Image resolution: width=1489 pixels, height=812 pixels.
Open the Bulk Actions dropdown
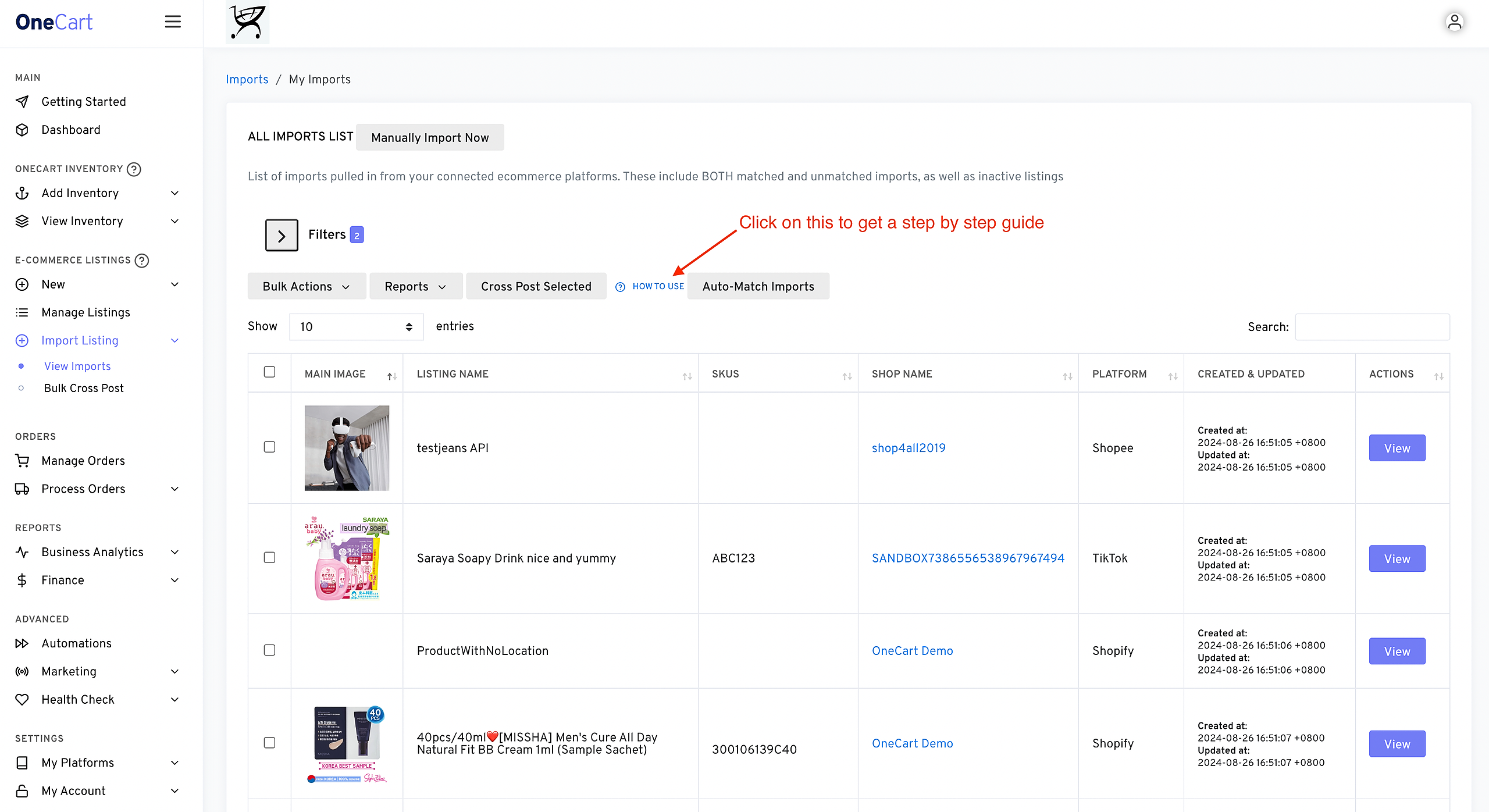pyautogui.click(x=307, y=286)
